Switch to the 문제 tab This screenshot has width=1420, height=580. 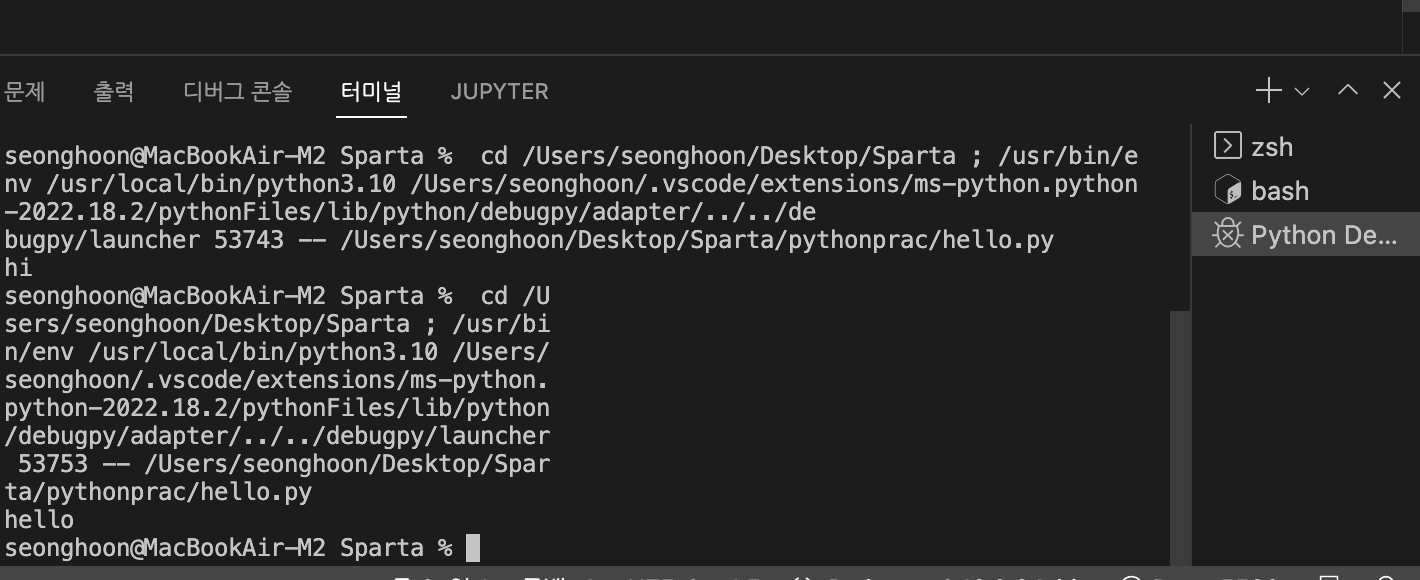[25, 91]
